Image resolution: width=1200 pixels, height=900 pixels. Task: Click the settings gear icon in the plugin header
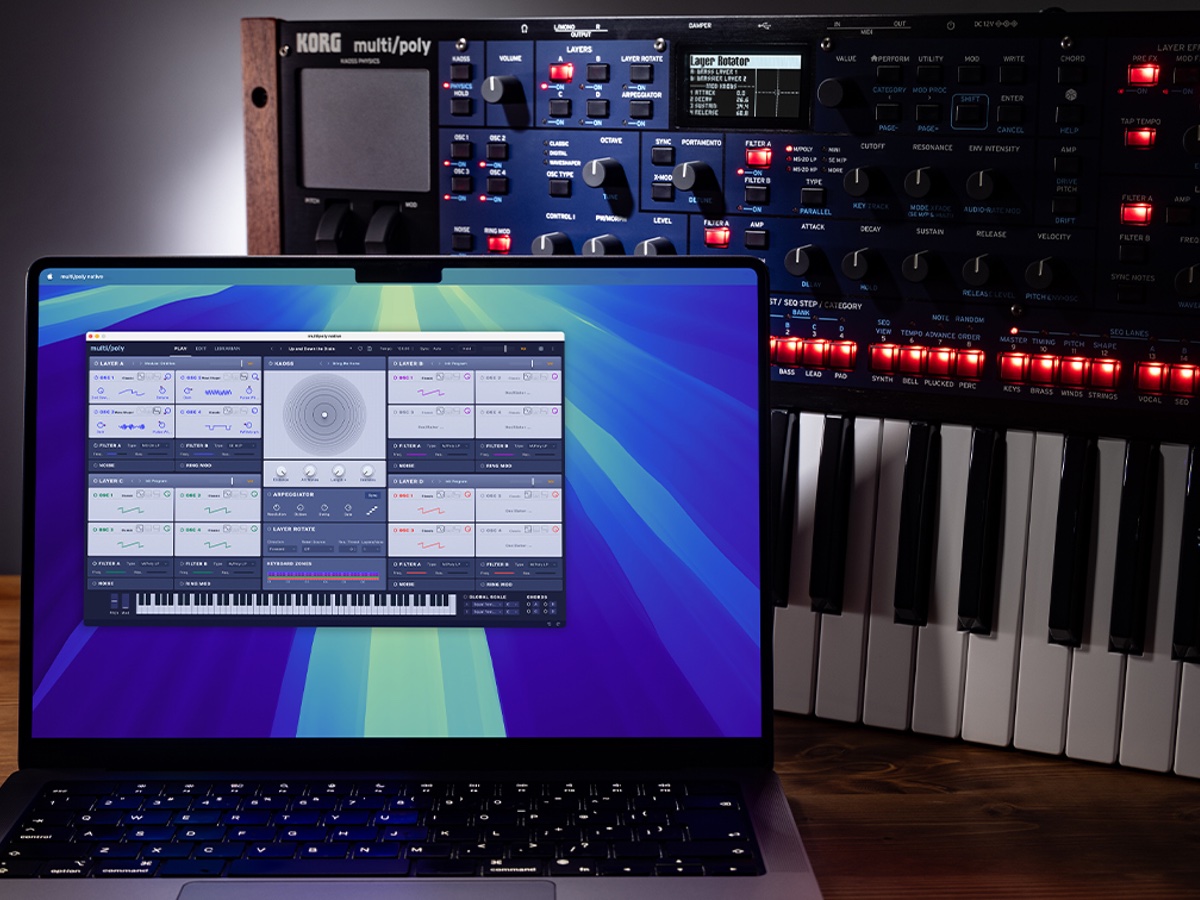tap(539, 348)
